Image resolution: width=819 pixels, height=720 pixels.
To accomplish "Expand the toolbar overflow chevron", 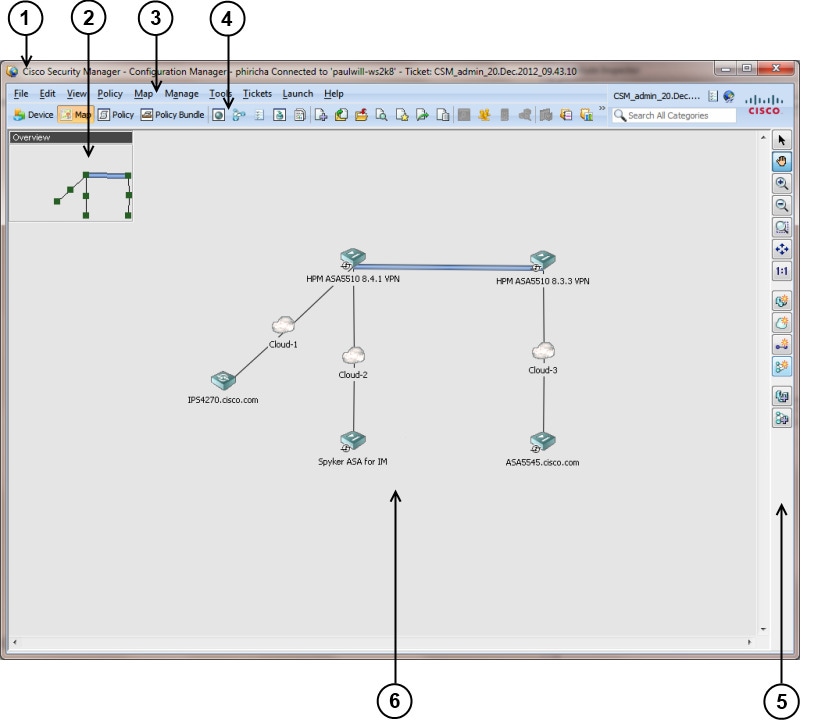I will pos(602,108).
